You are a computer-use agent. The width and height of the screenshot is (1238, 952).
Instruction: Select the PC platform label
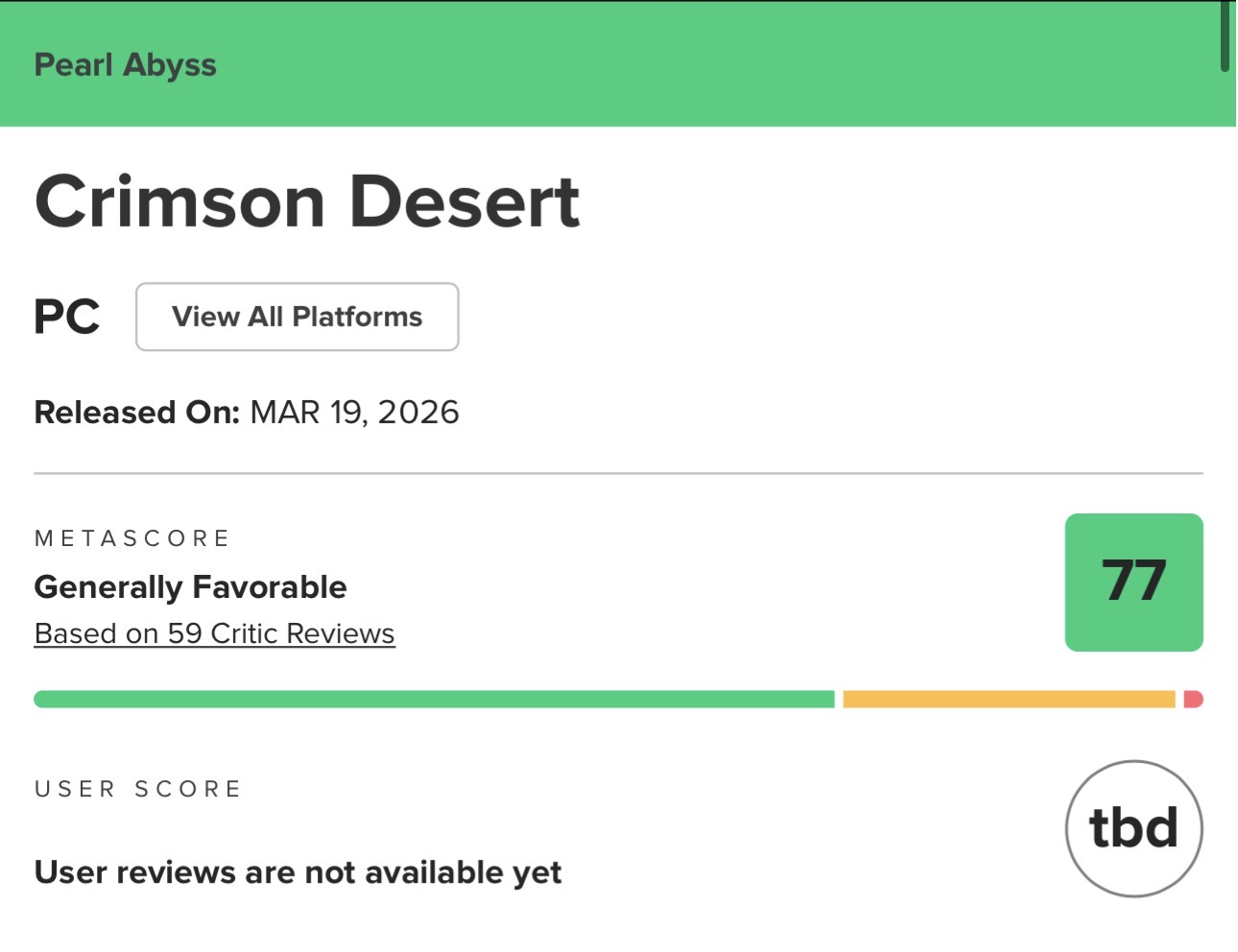(67, 317)
